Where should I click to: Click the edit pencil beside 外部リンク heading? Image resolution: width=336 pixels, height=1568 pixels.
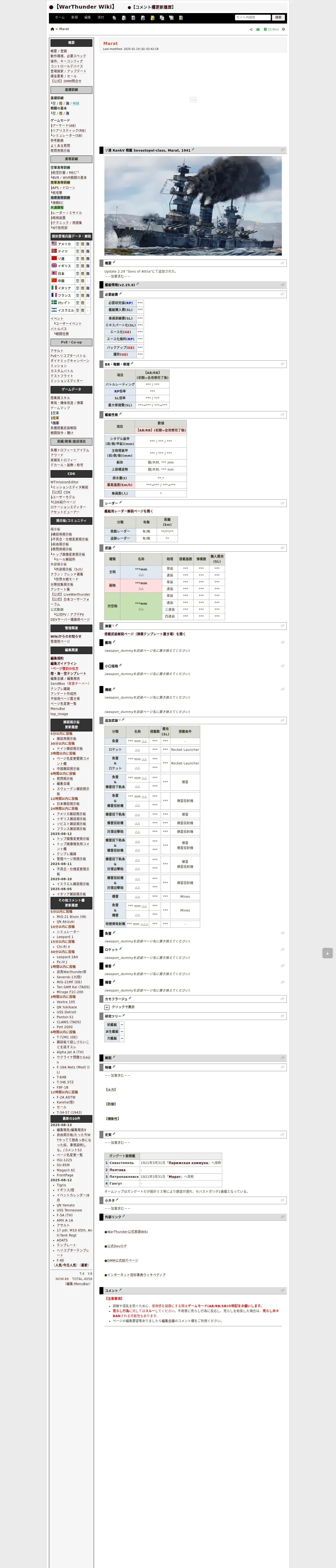pyautogui.click(x=124, y=1217)
